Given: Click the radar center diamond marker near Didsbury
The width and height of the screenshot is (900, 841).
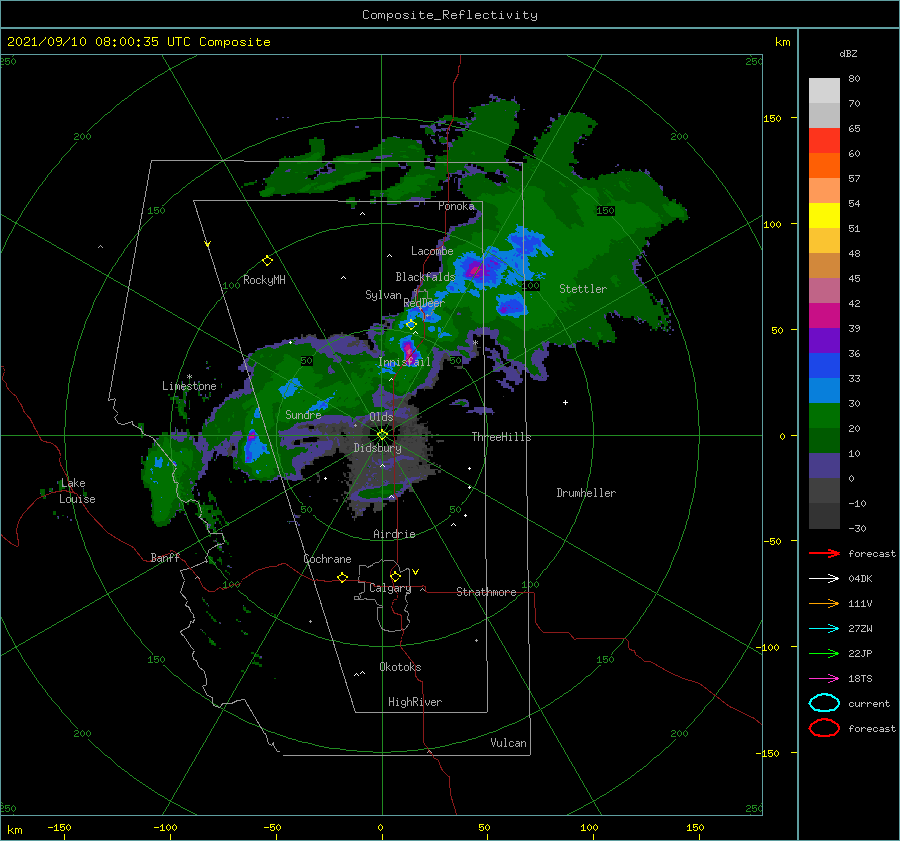Looking at the screenshot, I should pyautogui.click(x=382, y=435).
